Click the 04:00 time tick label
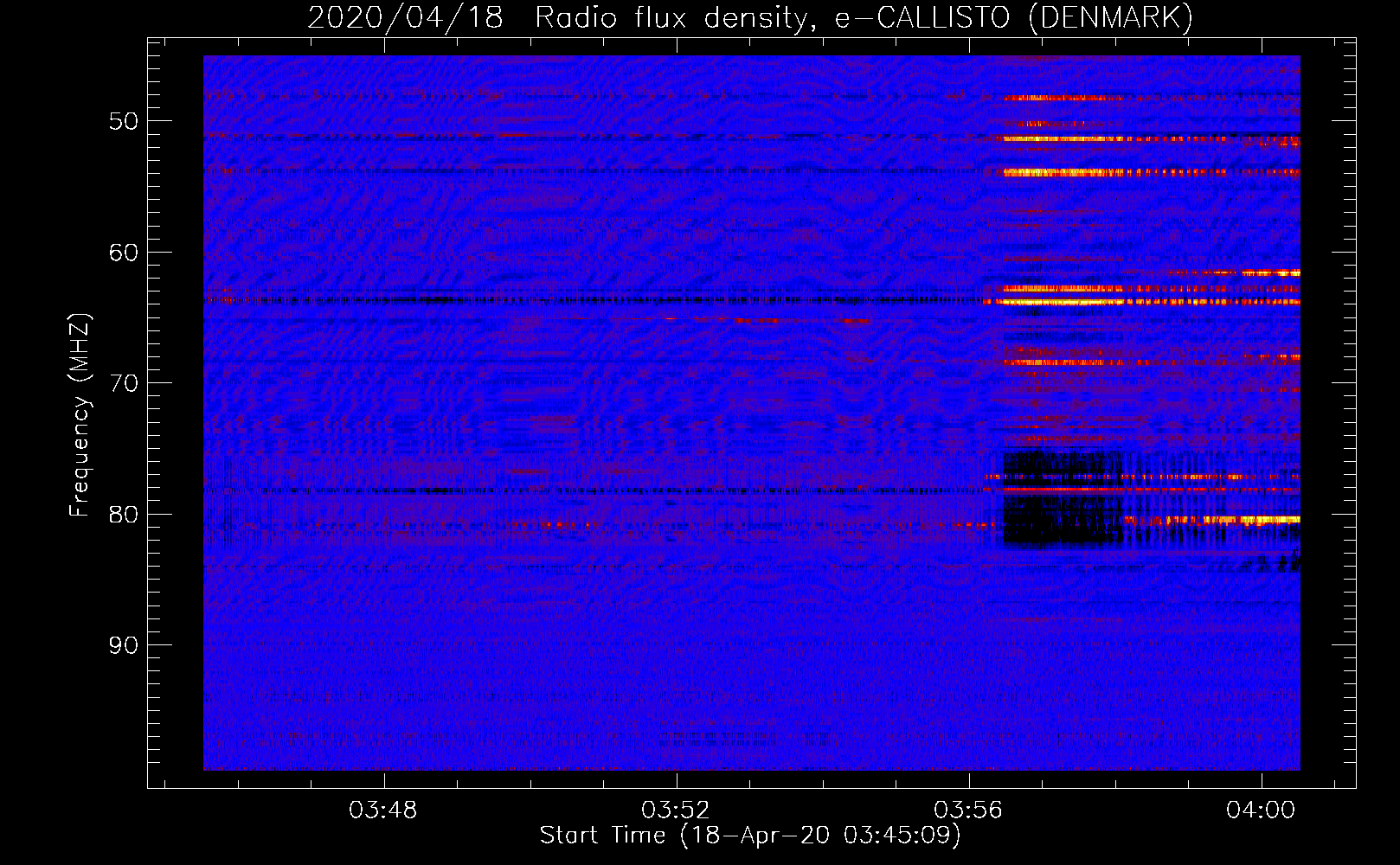This screenshot has height=865, width=1400. click(x=1261, y=811)
